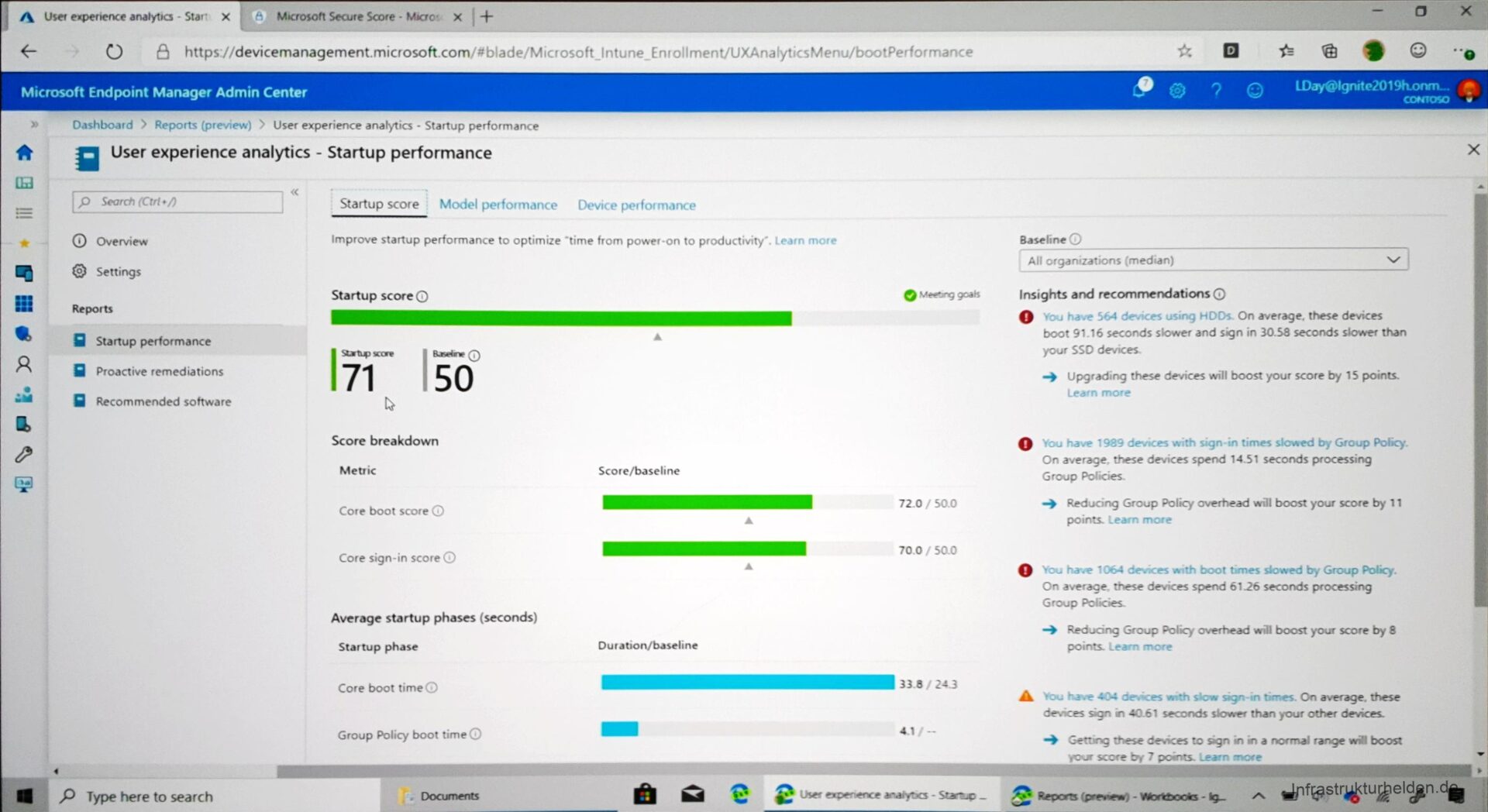Click the green Startup score progress bar
The height and width of the screenshot is (812, 1488).
click(561, 318)
